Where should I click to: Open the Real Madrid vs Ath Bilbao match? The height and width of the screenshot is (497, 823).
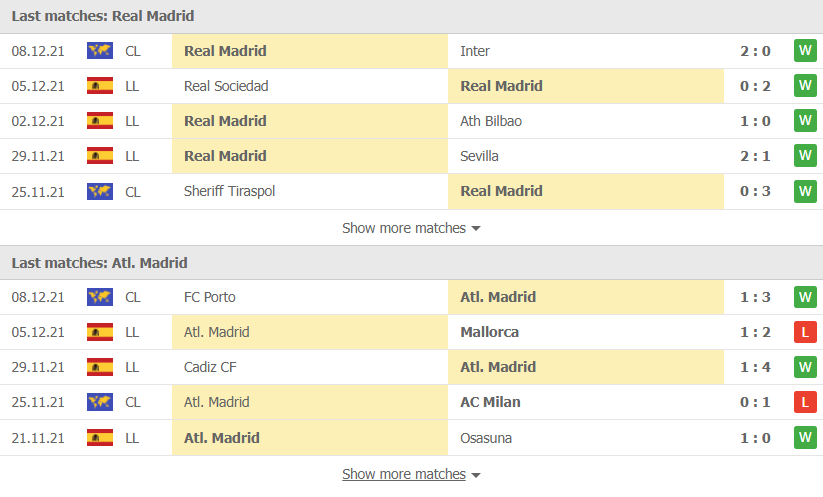[412, 121]
